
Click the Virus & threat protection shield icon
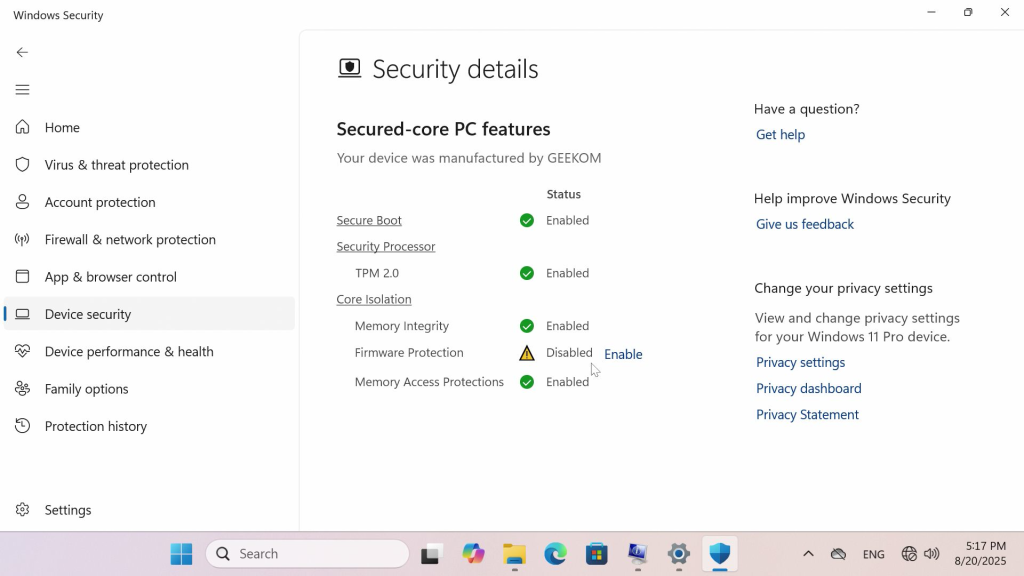tap(22, 165)
